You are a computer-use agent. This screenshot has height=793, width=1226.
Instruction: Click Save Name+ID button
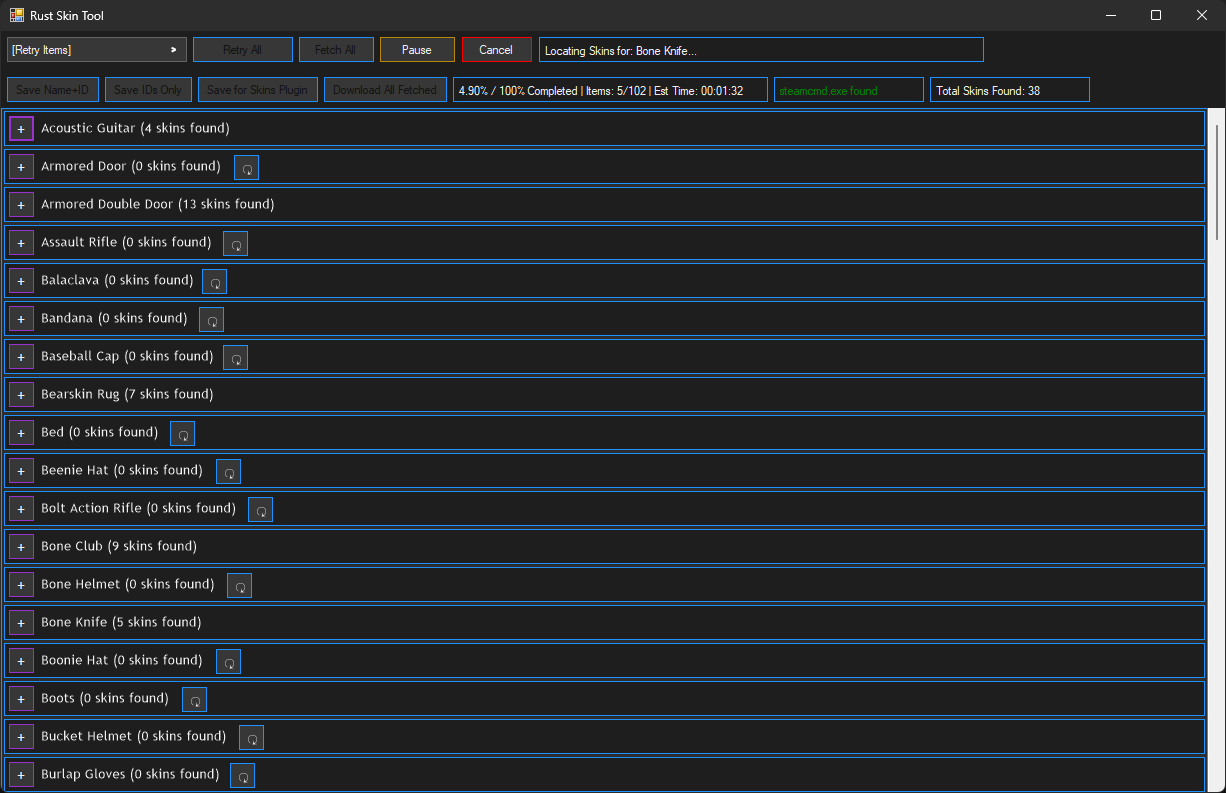click(x=53, y=90)
